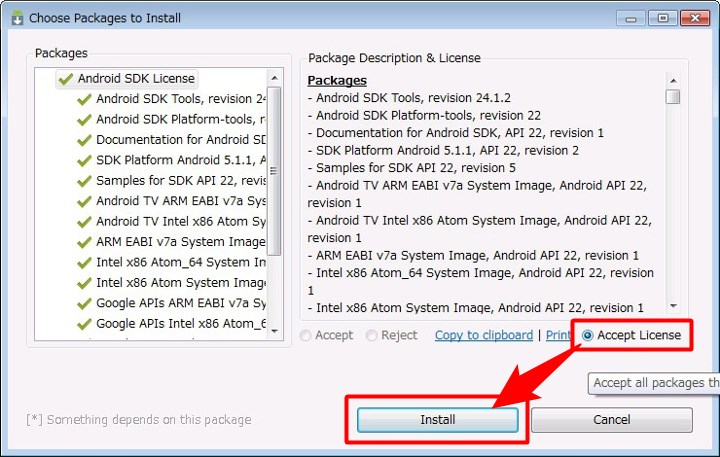
Task: Select Google APIs ARM EABI v7a row
Action: tap(171, 303)
